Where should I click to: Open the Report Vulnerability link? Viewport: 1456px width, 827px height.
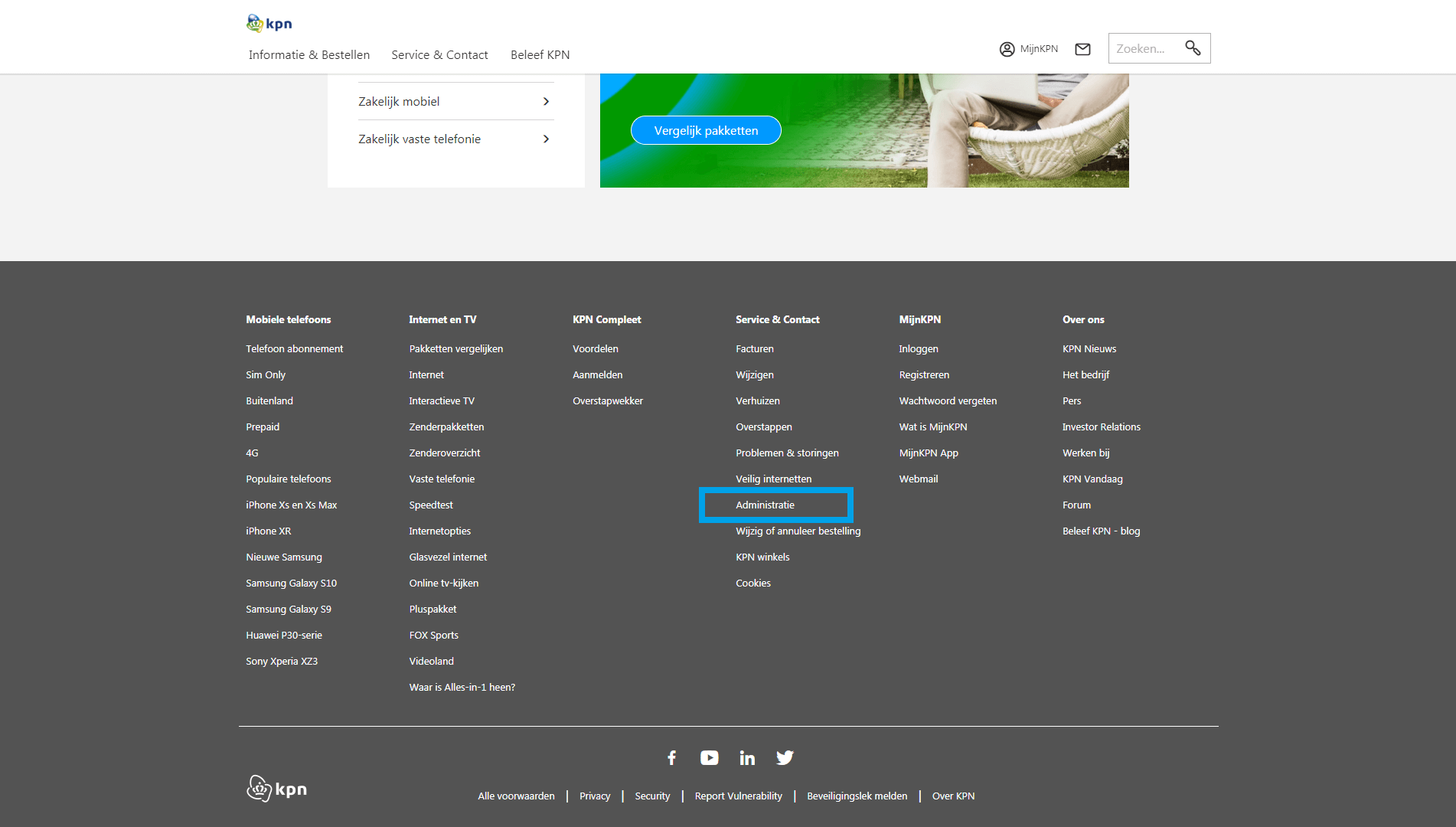click(739, 796)
